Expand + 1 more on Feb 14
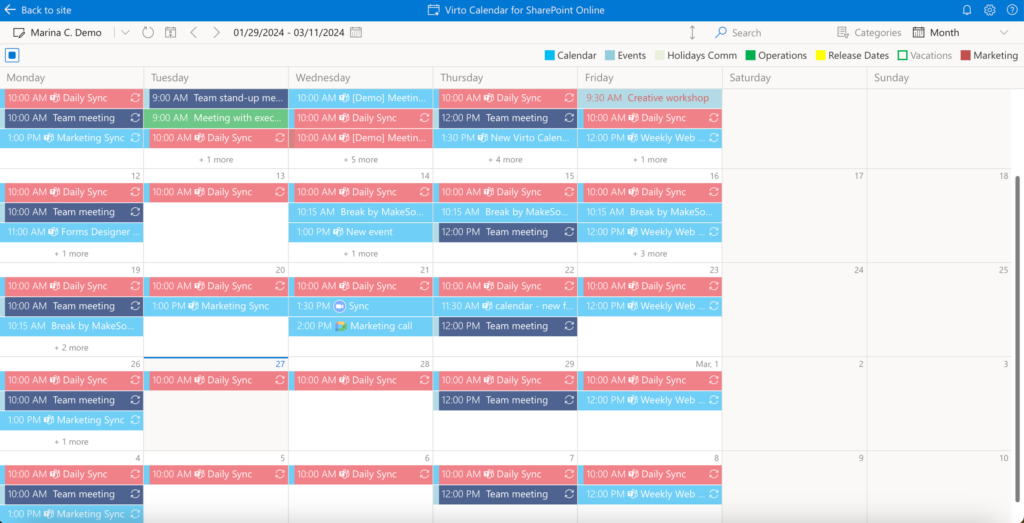The width and height of the screenshot is (1024, 523). (x=360, y=253)
